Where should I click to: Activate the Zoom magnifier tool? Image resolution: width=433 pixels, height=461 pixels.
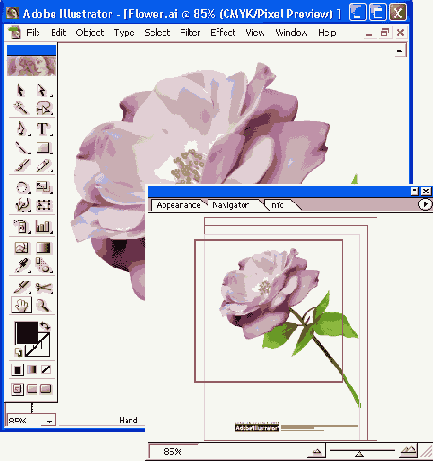coord(43,305)
